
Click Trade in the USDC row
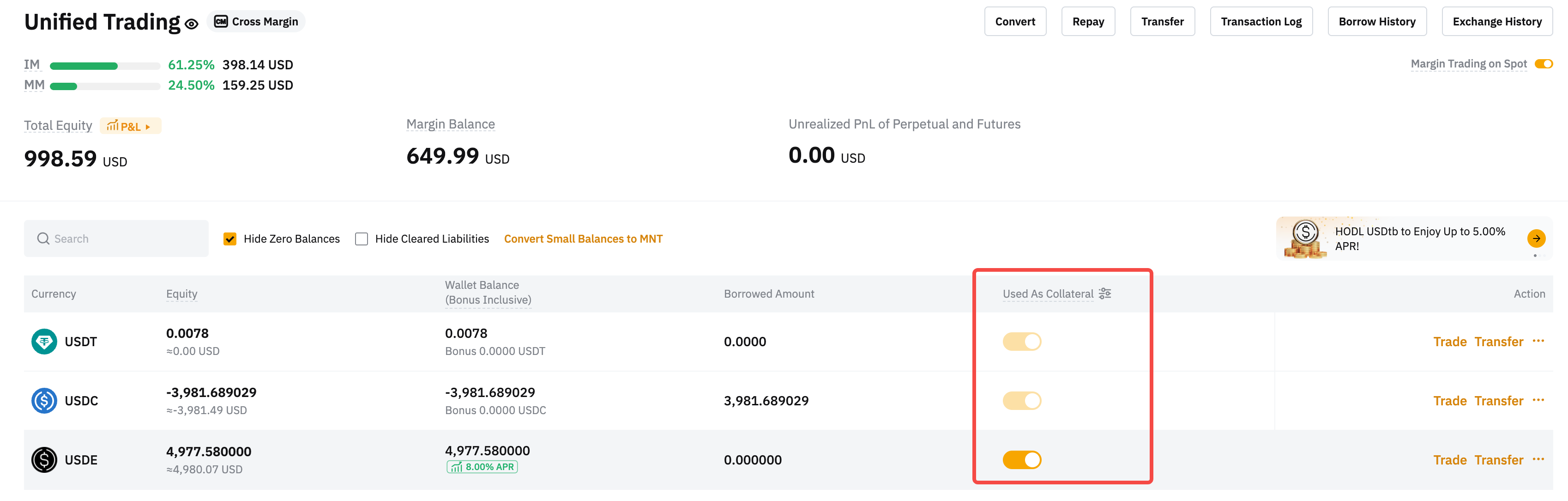1450,401
